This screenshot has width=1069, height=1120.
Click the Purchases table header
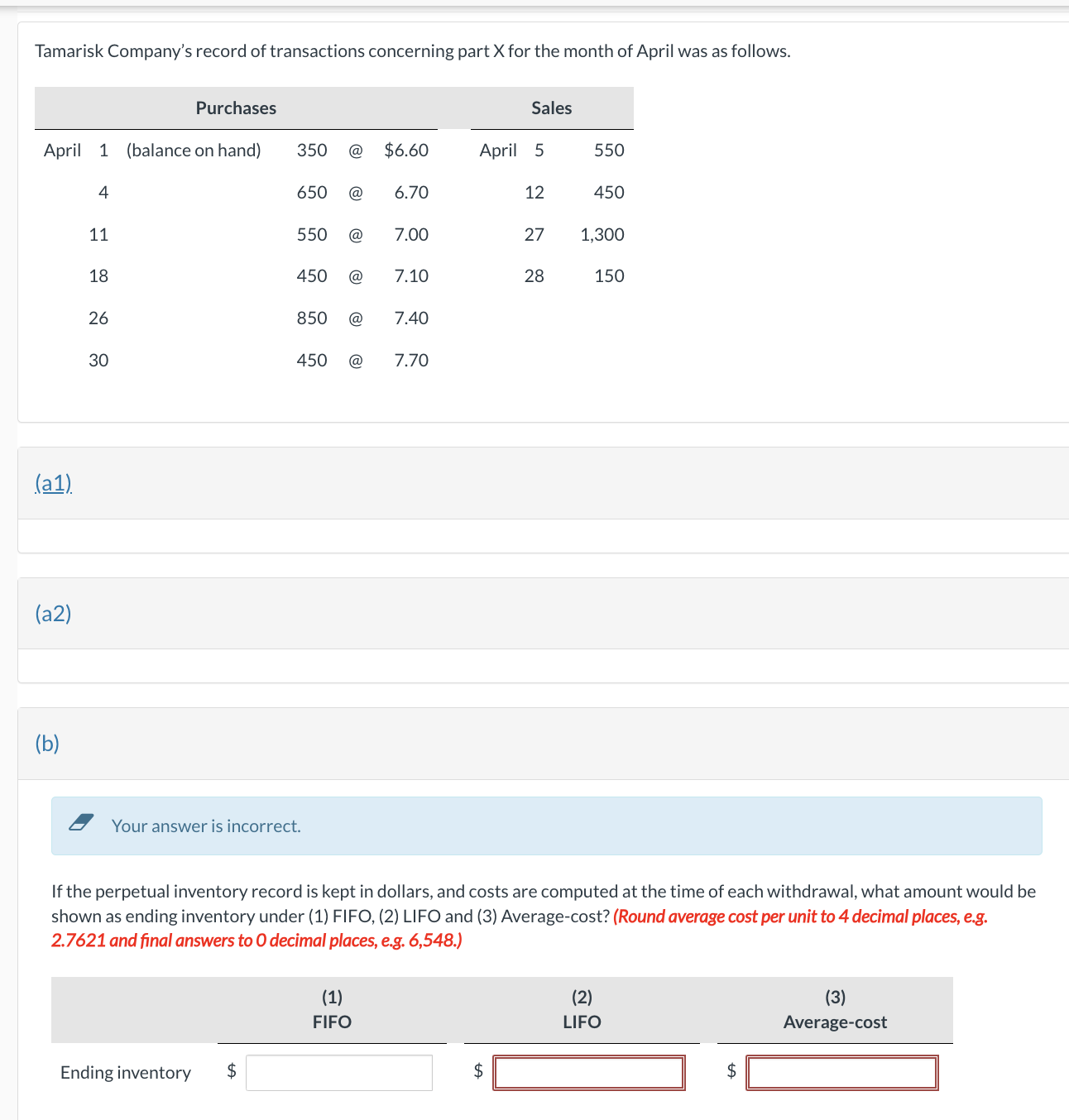coord(236,108)
